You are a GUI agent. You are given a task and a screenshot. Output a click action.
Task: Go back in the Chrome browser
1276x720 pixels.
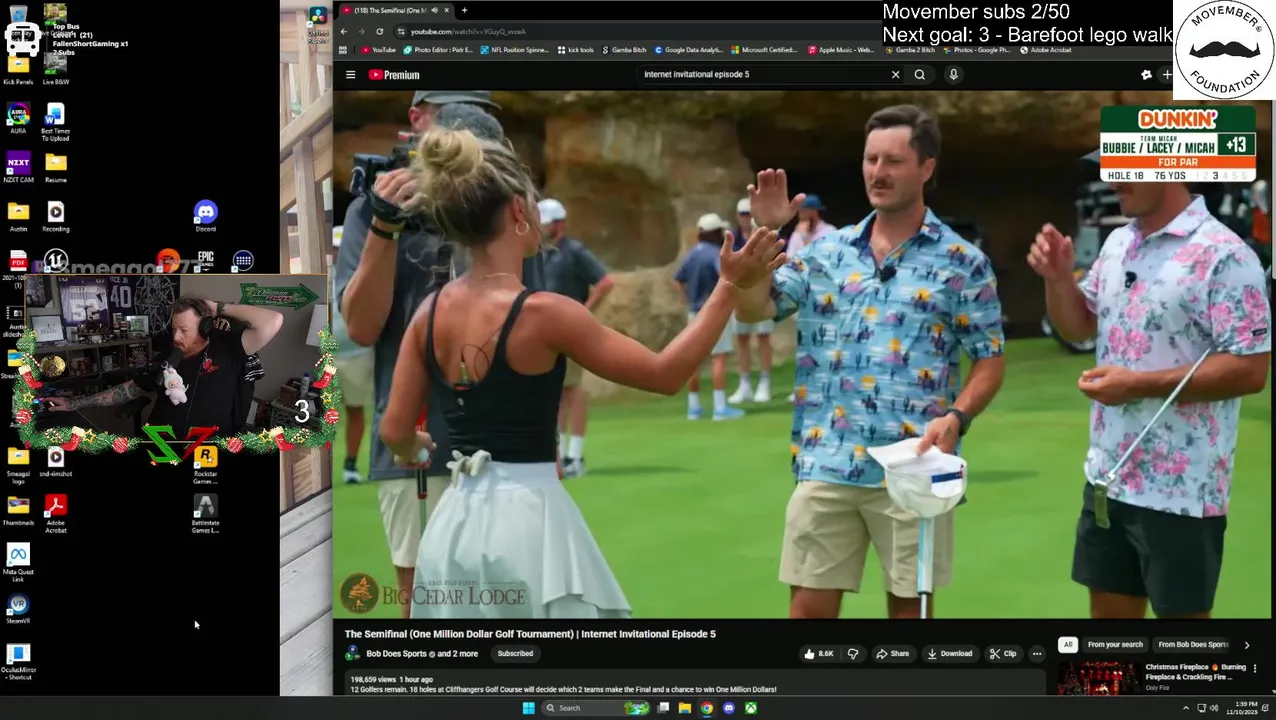(x=345, y=31)
